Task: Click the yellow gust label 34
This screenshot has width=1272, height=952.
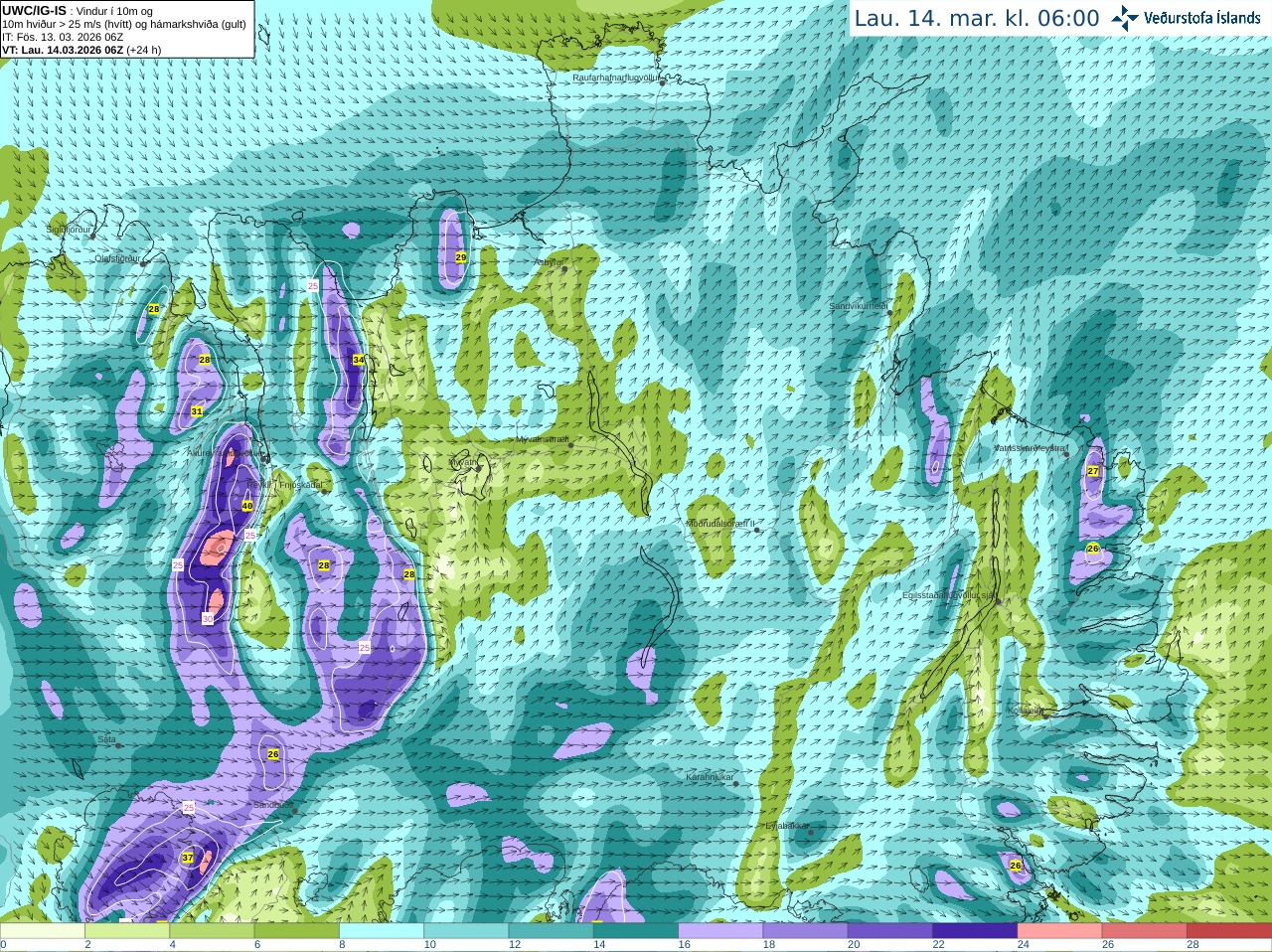Action: click(358, 360)
